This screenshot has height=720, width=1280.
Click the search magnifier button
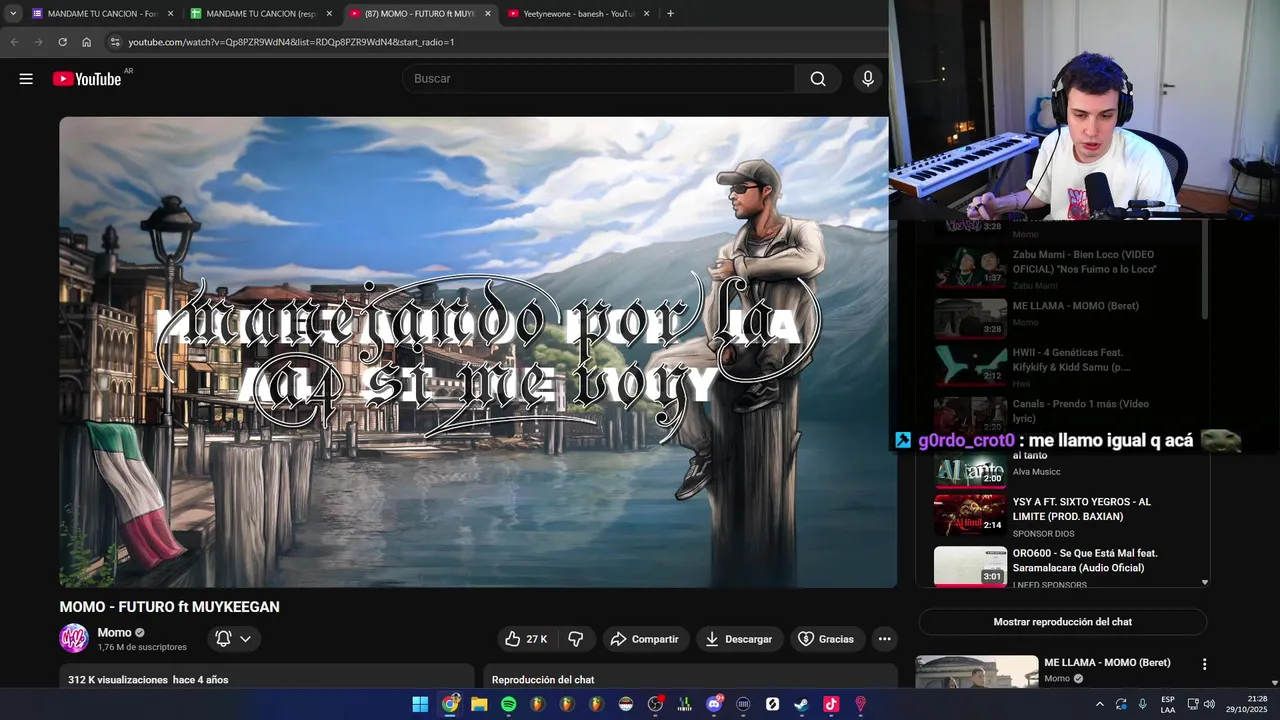click(818, 79)
